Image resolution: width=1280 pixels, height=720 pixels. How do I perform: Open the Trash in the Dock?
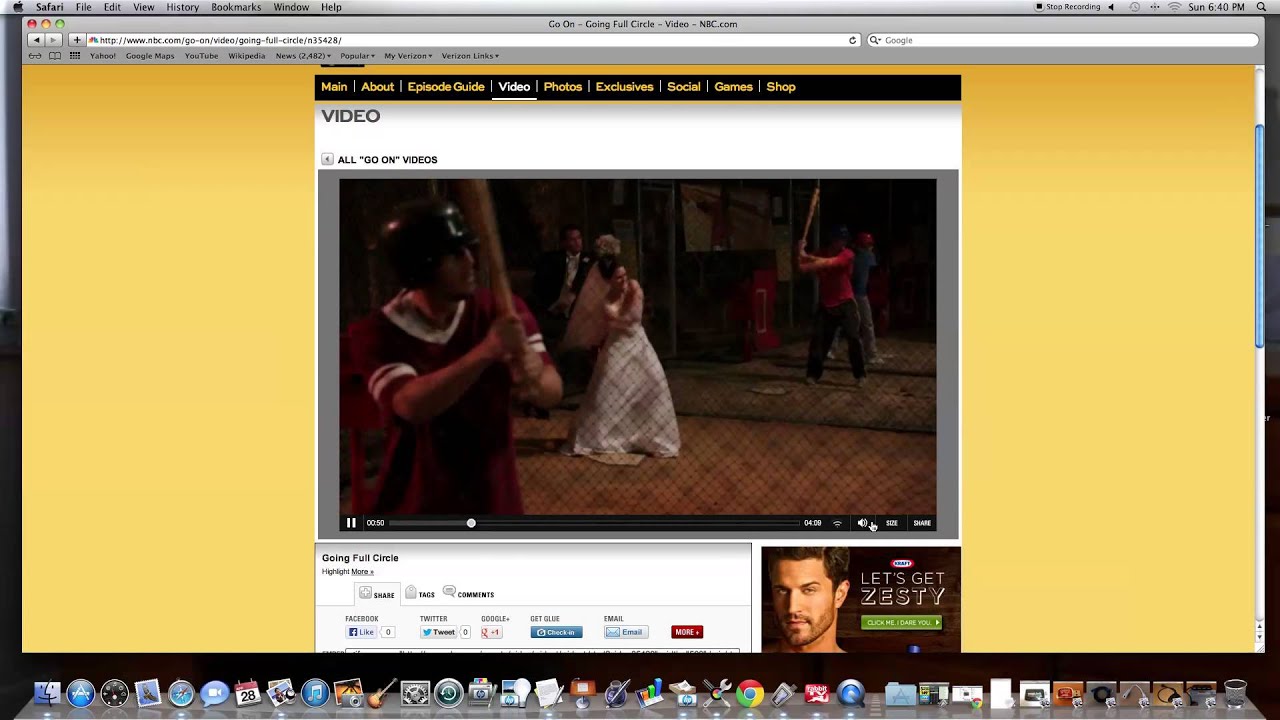click(x=1235, y=693)
